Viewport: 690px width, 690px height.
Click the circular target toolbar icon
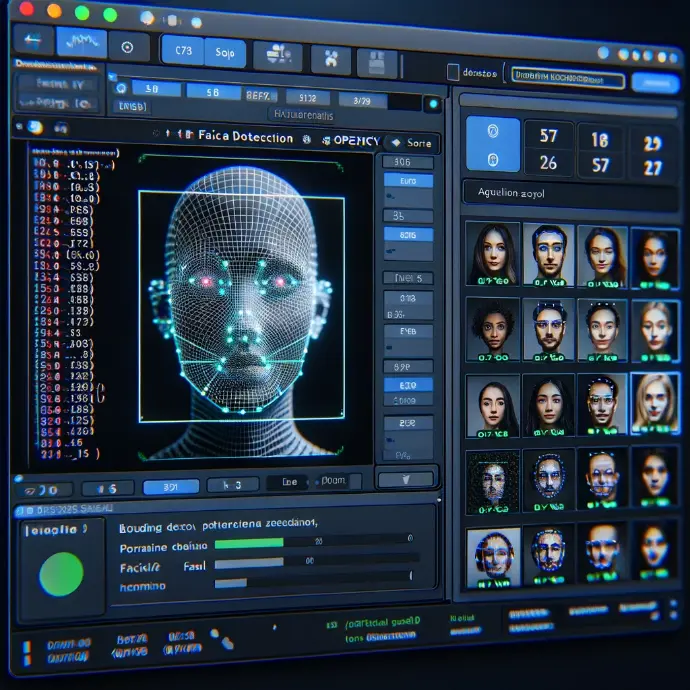[x=127, y=47]
